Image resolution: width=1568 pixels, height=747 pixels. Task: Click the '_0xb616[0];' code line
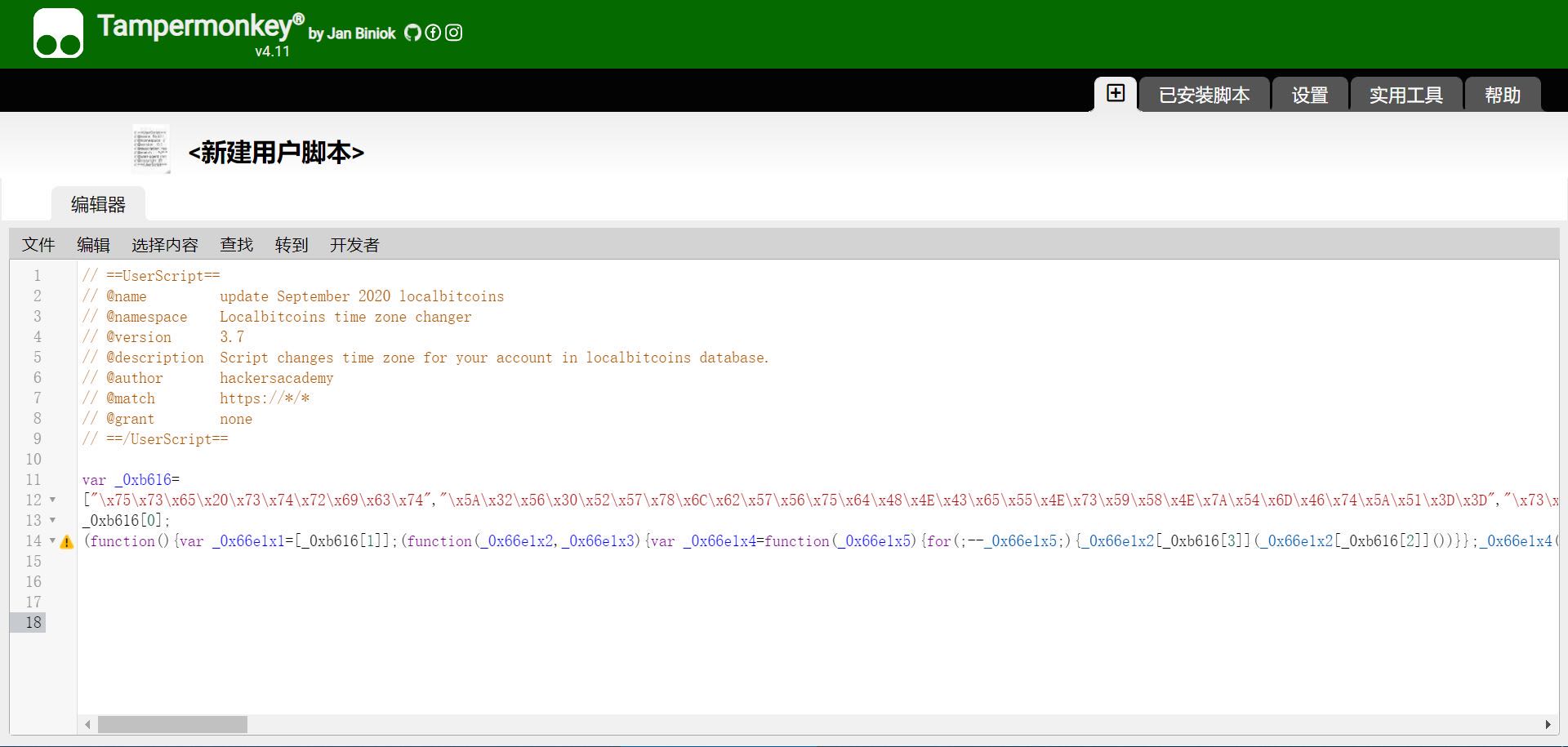click(x=127, y=521)
